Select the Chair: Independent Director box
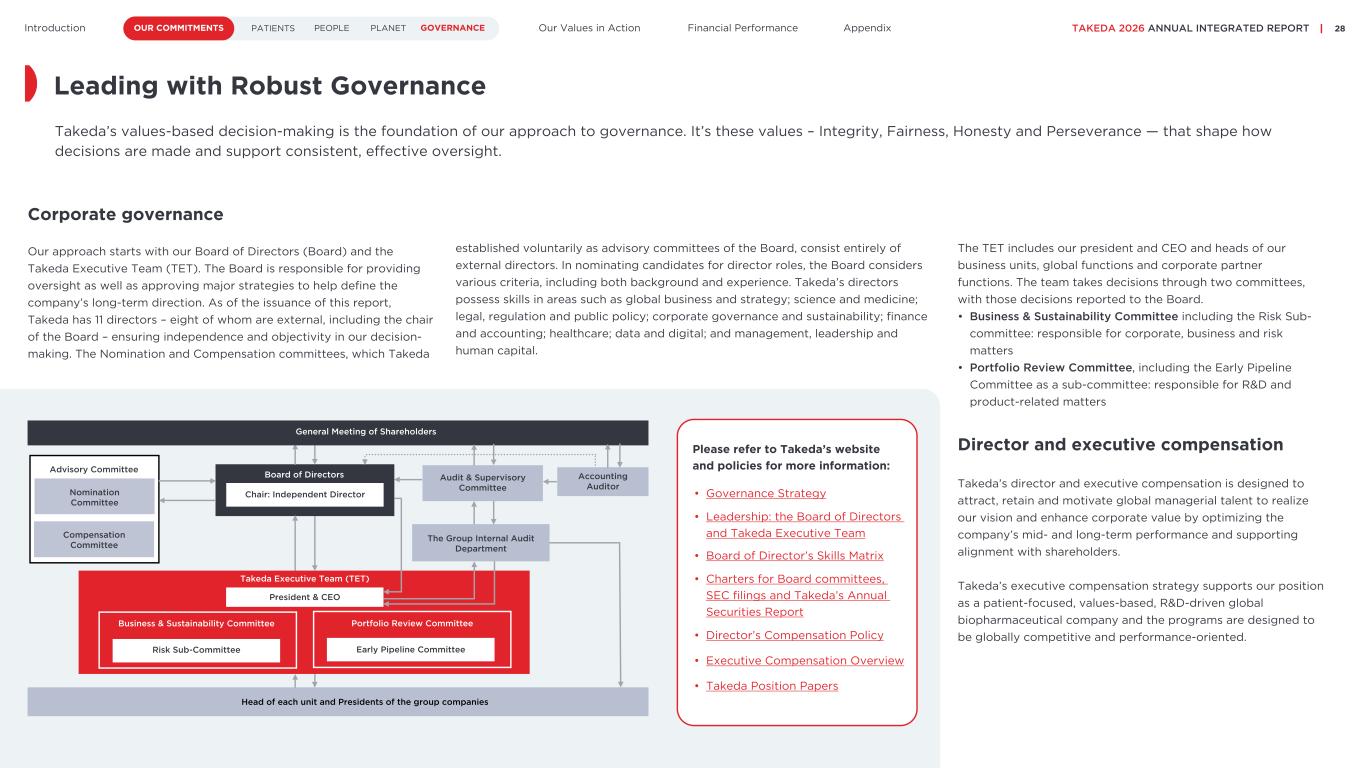 pos(304,494)
